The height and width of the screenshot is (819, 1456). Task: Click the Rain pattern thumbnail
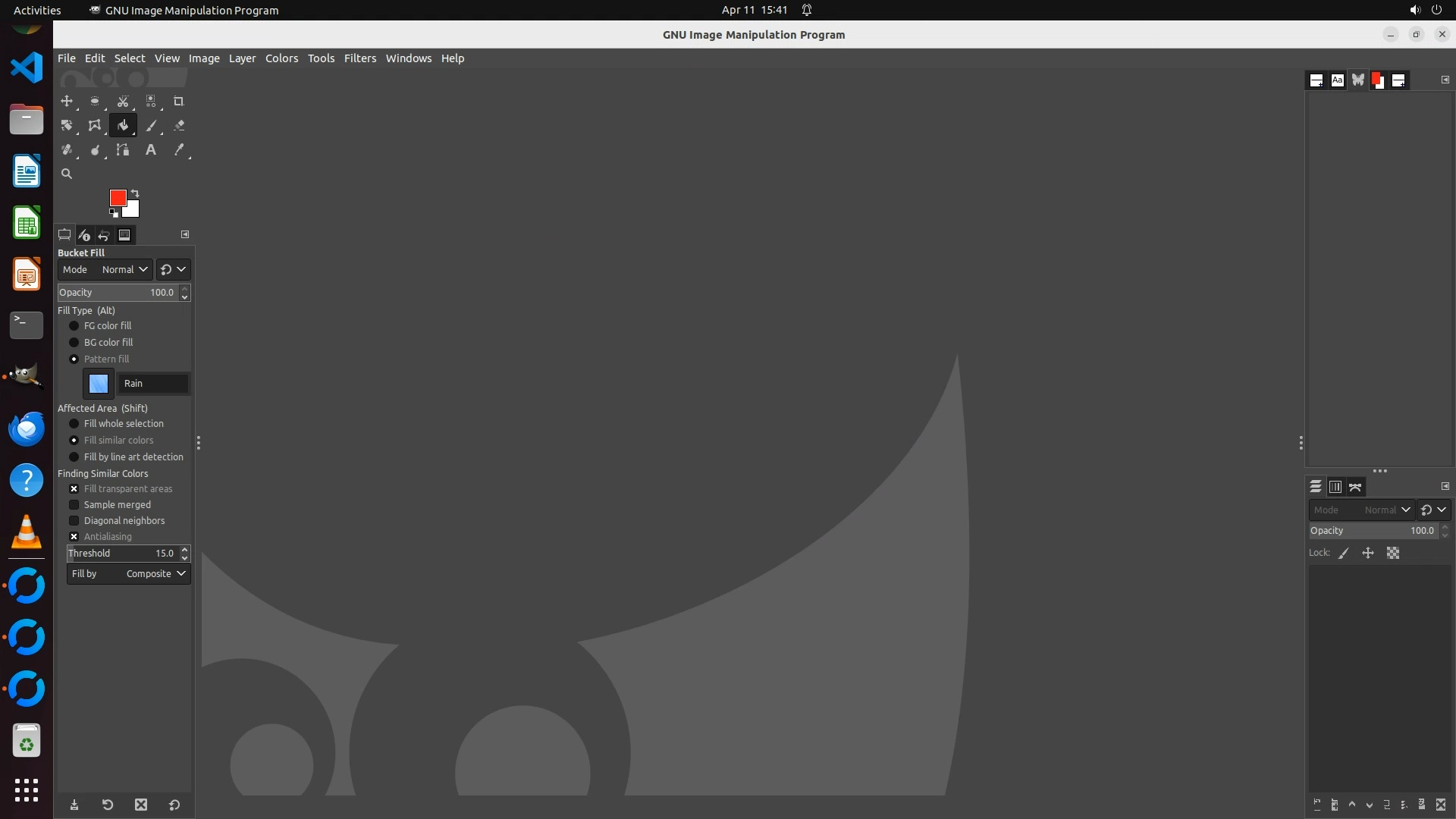tap(99, 384)
